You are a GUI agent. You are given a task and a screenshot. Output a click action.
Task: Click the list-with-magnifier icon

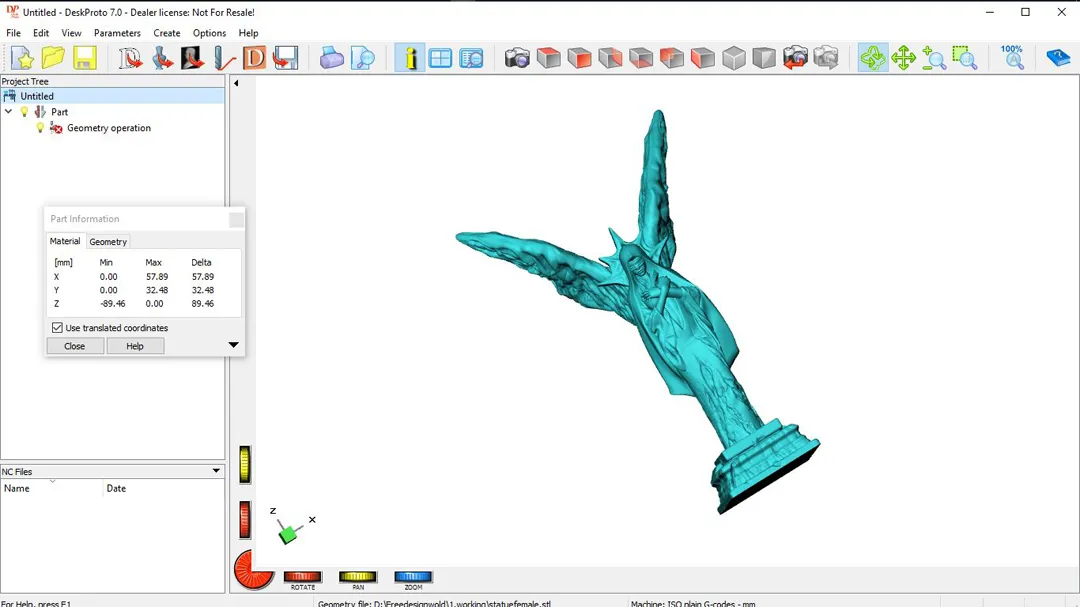(x=471, y=58)
